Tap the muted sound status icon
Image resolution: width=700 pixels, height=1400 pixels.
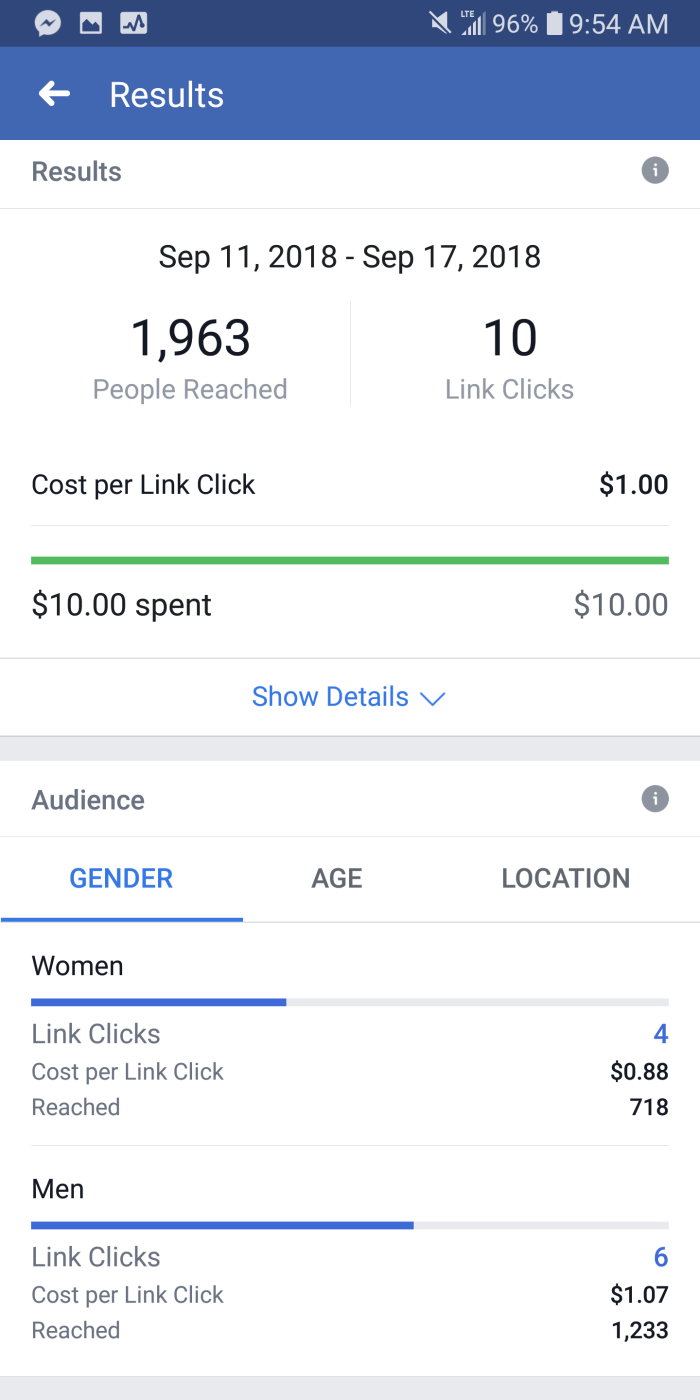tap(440, 23)
